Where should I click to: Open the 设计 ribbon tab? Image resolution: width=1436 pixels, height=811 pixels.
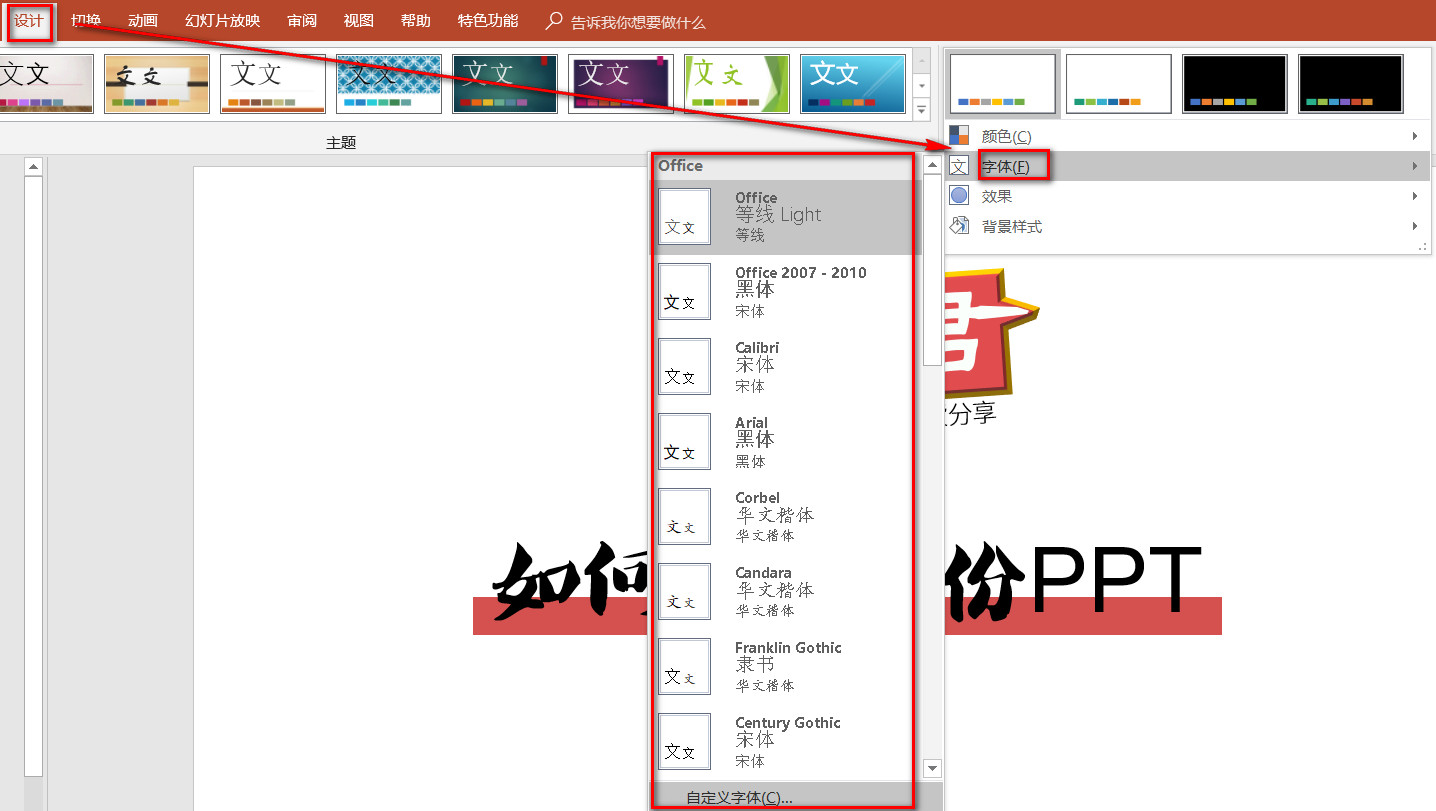pos(30,20)
